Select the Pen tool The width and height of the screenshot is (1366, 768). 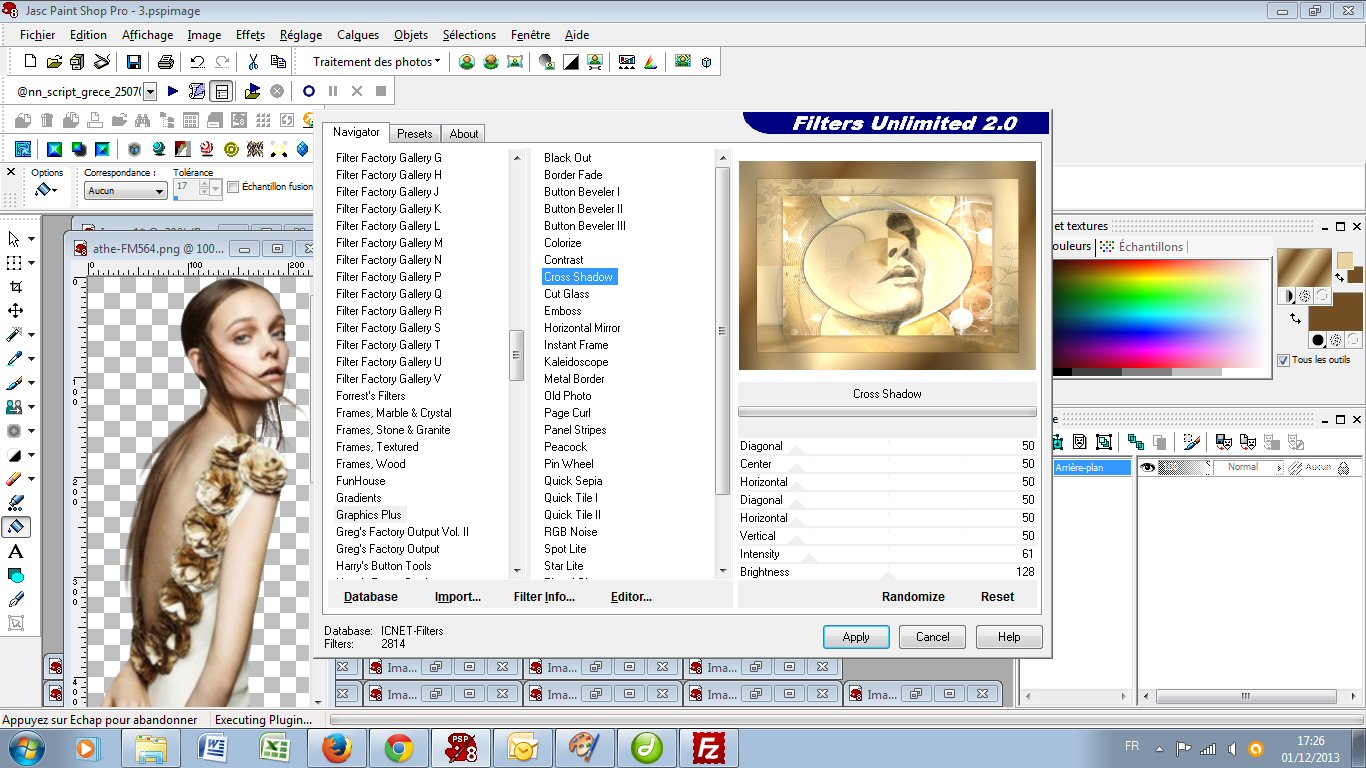14,599
